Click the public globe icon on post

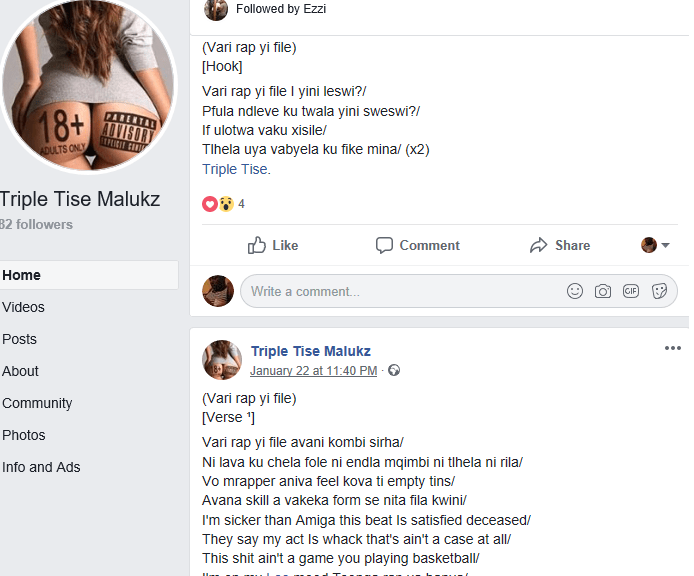394,371
